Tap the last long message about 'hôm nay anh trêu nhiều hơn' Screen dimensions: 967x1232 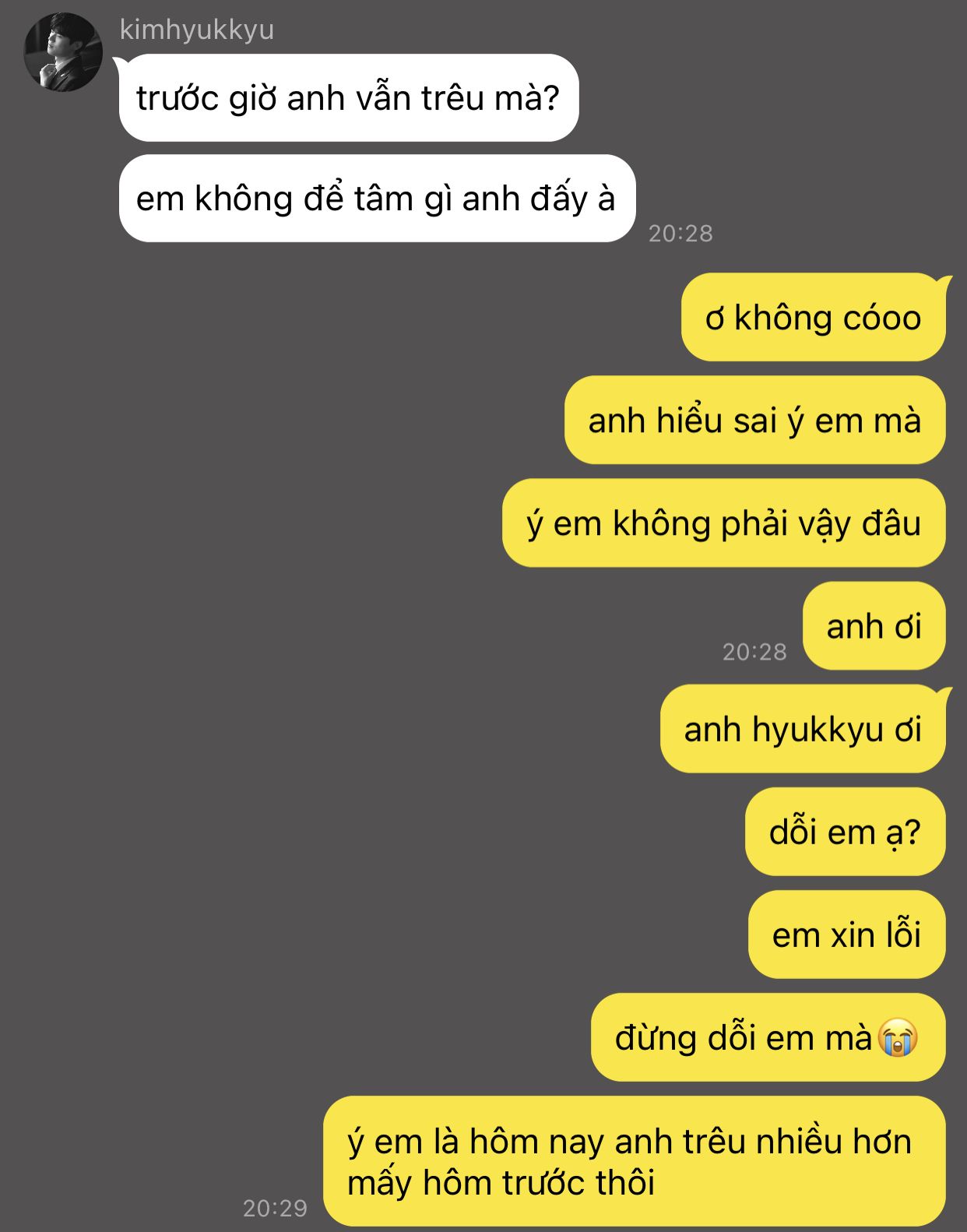click(634, 1161)
